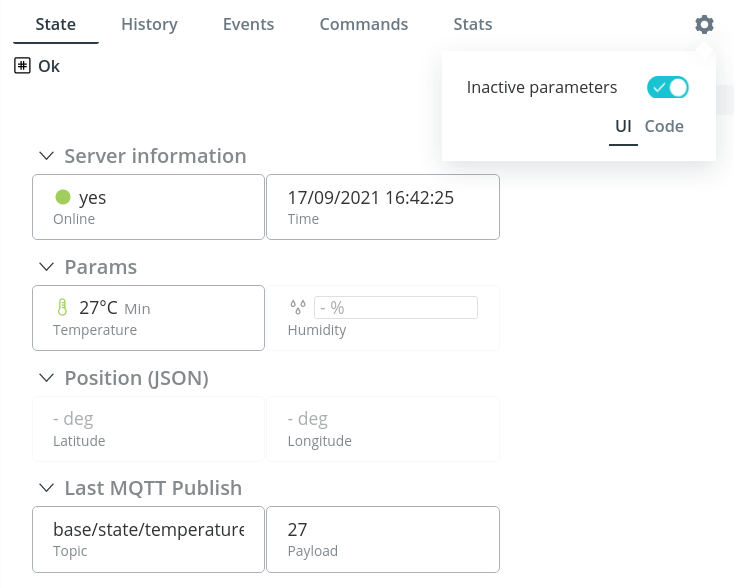The image size is (740, 588).
Task: Open the Events tab
Action: tap(248, 24)
